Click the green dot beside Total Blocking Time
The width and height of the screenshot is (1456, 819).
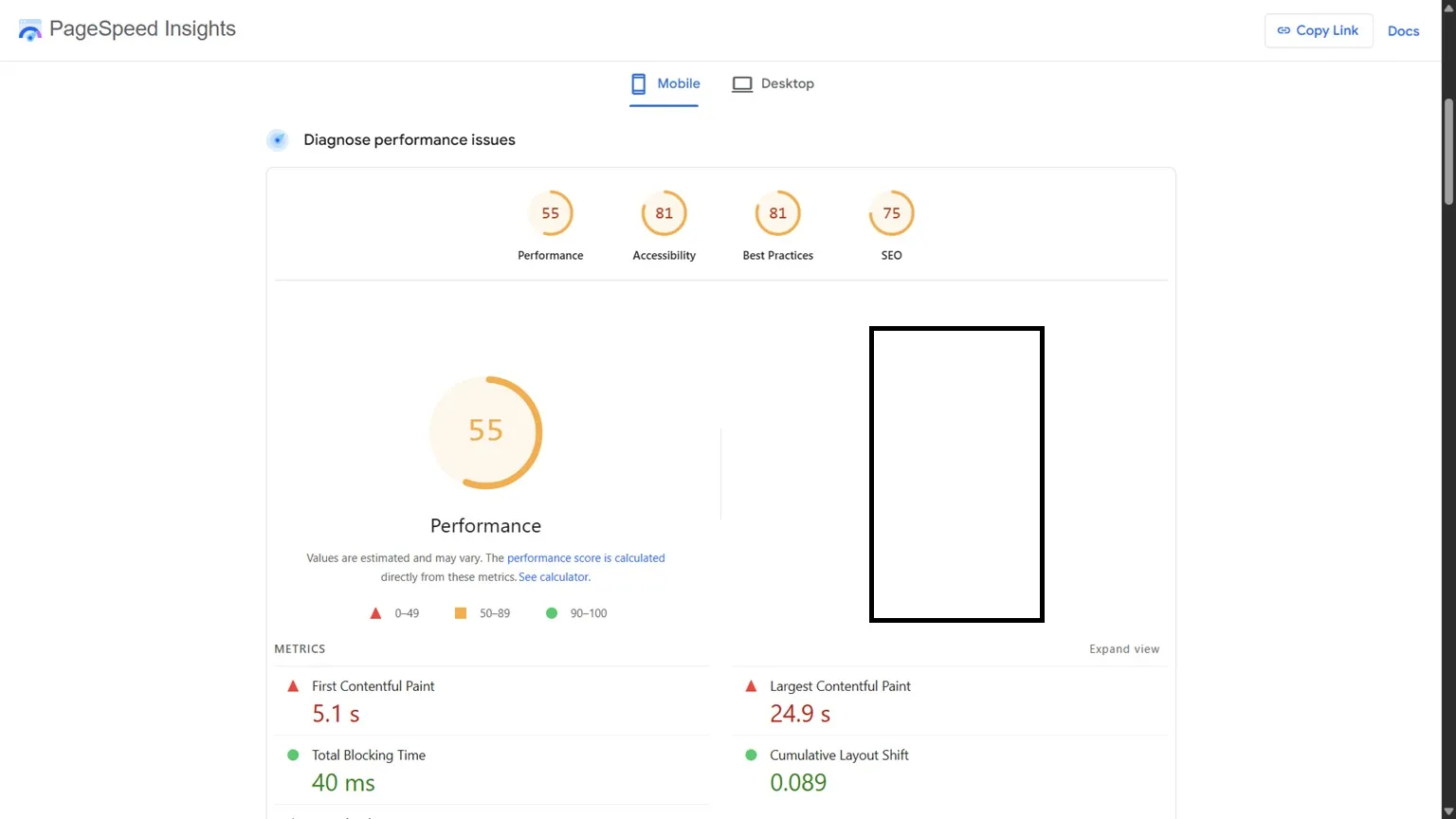[x=293, y=755]
